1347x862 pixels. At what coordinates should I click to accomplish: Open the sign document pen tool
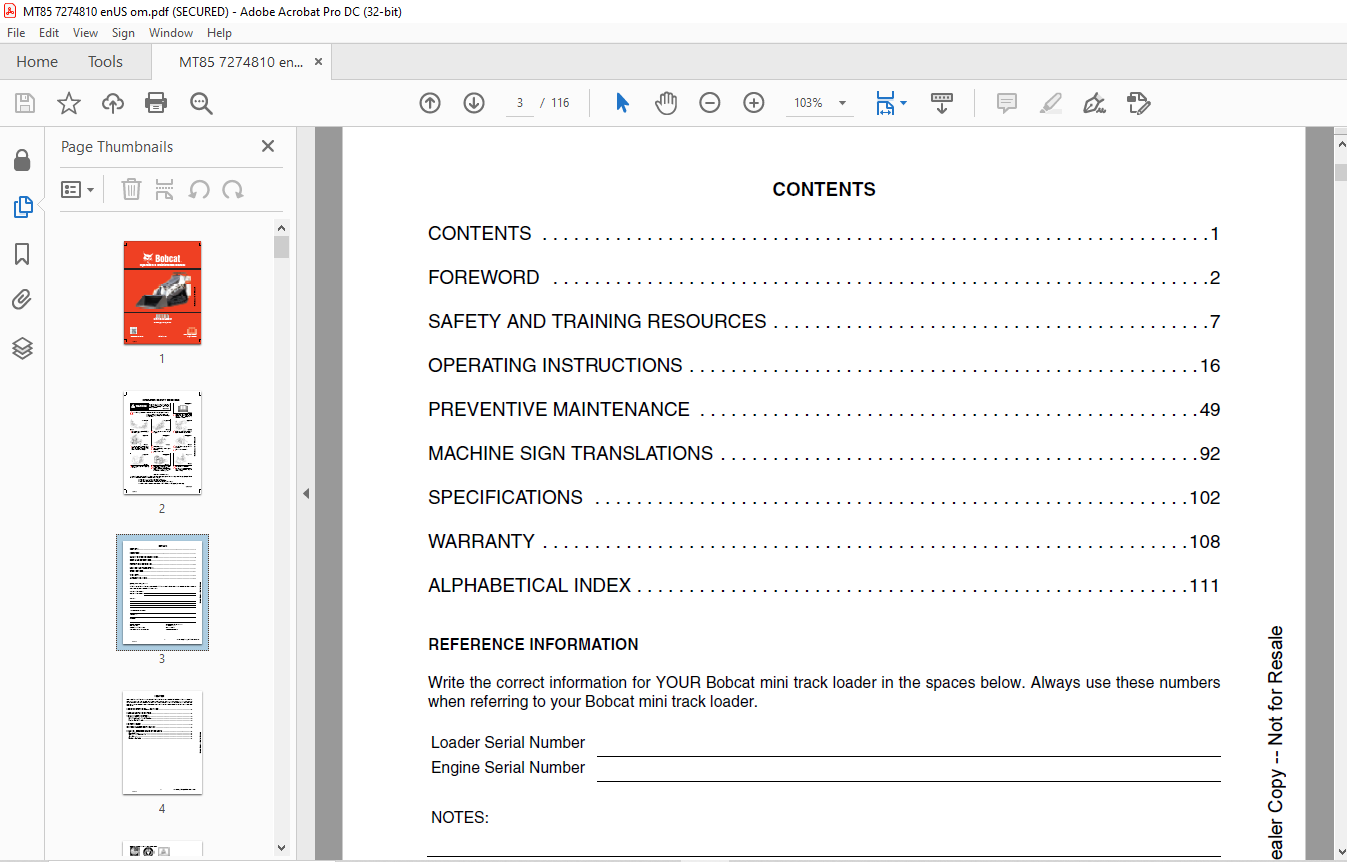(x=1094, y=103)
